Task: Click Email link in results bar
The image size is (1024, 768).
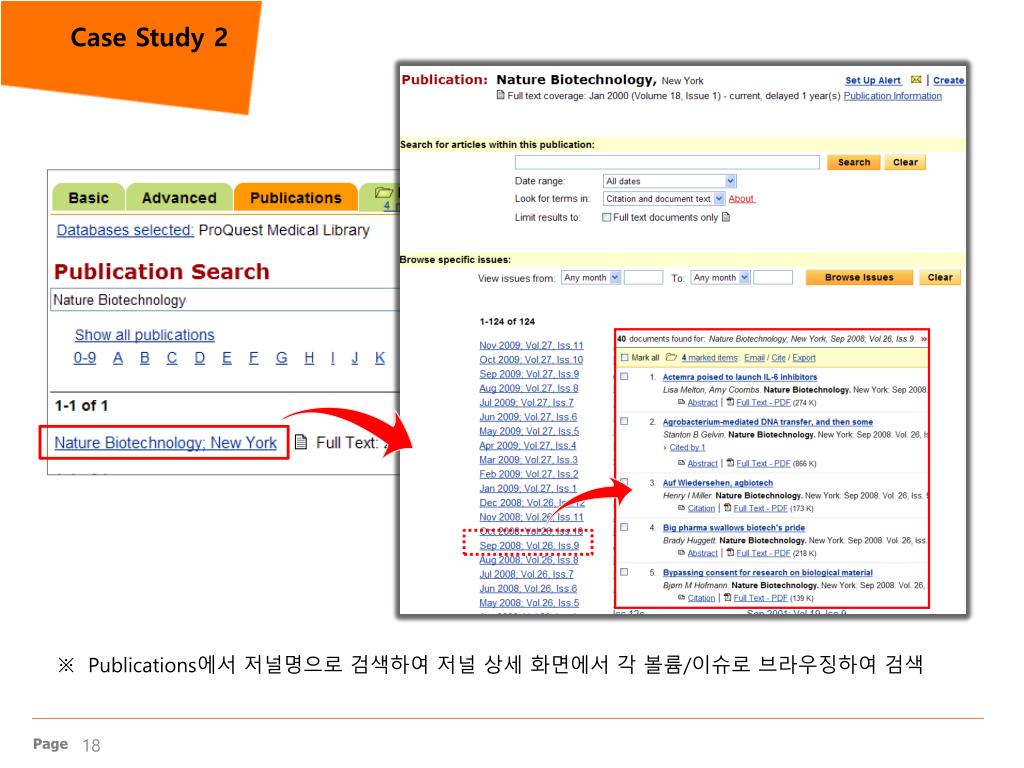Action: tap(754, 358)
